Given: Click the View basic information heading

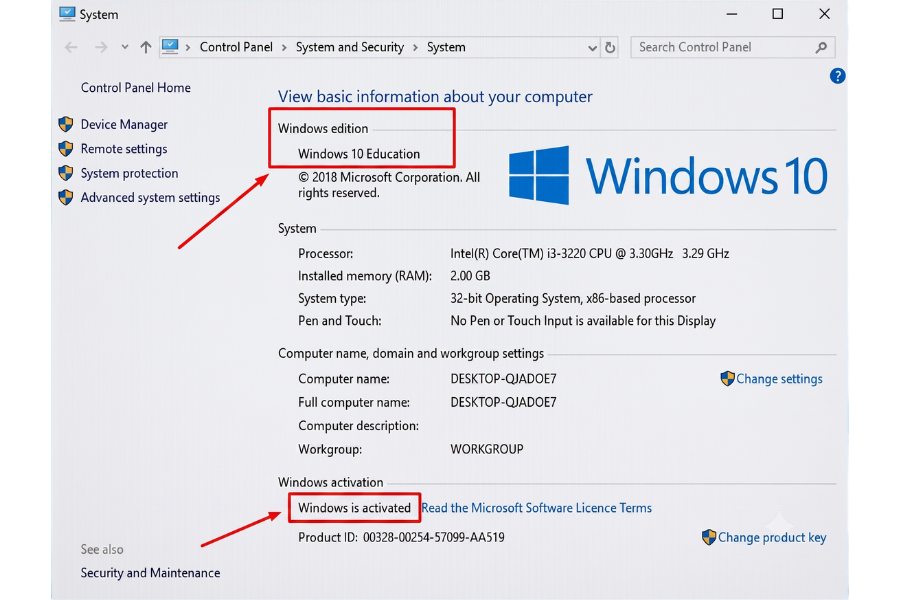Looking at the screenshot, I should coord(435,96).
